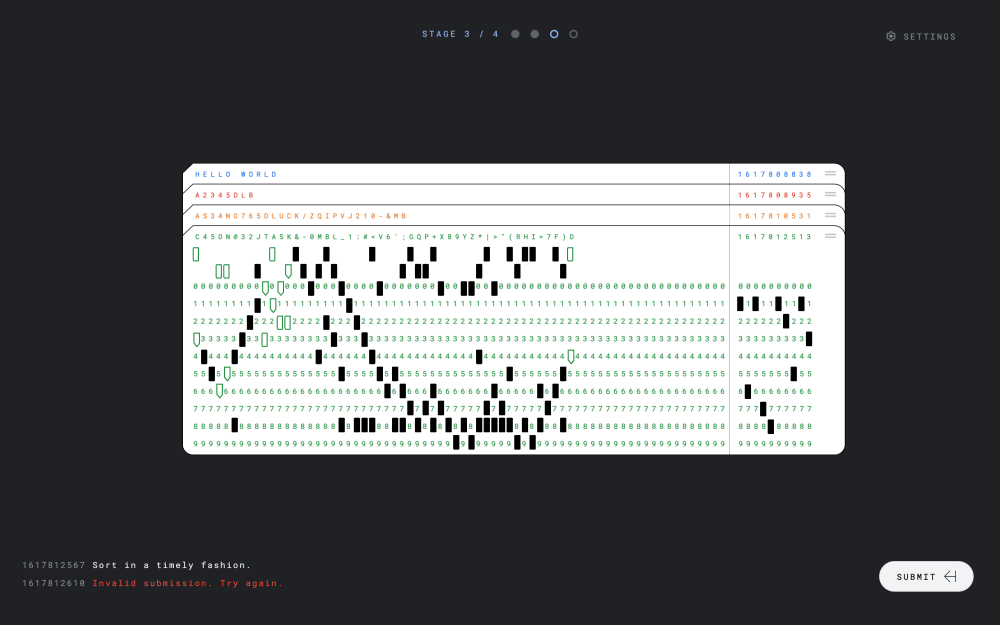1000x625 pixels.
Task: Click drag handle beside 1617808935
Action: pyautogui.click(x=830, y=194)
